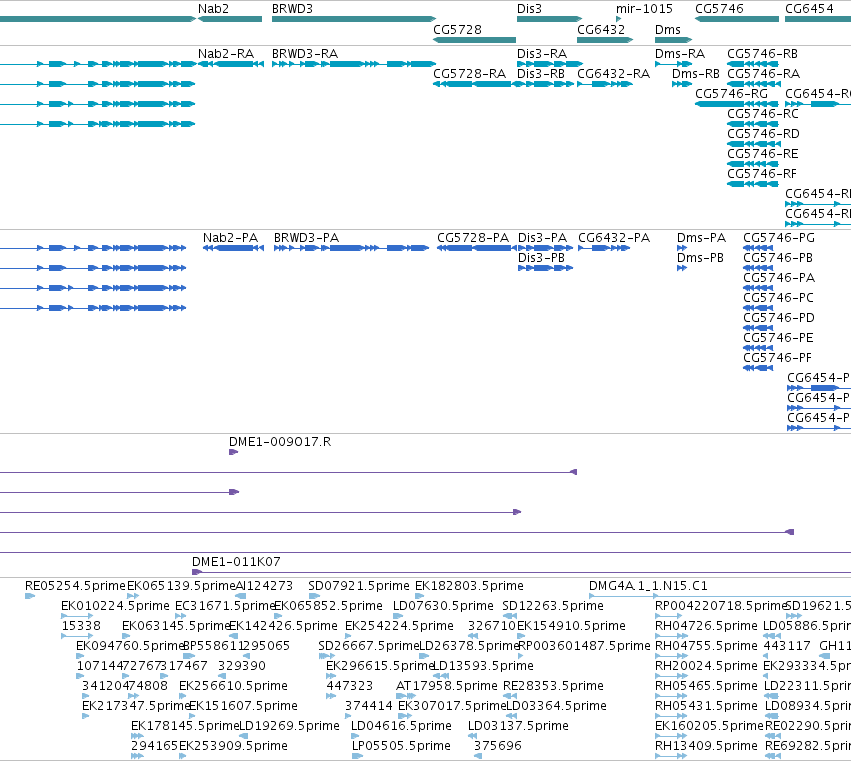Select the BRWD3-RA transcript

point(354,64)
